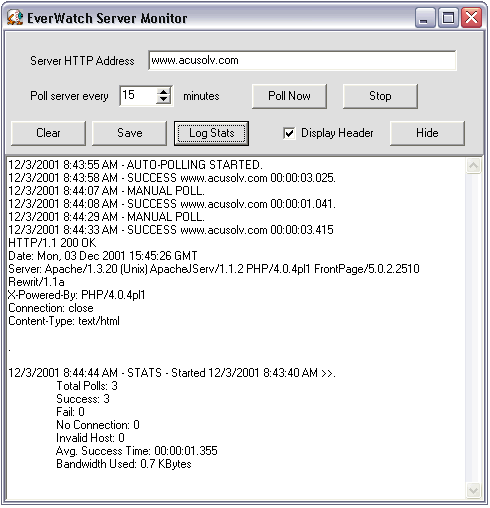This screenshot has width=490, height=508.
Task: Click the Log Stats button
Action: 211,133
